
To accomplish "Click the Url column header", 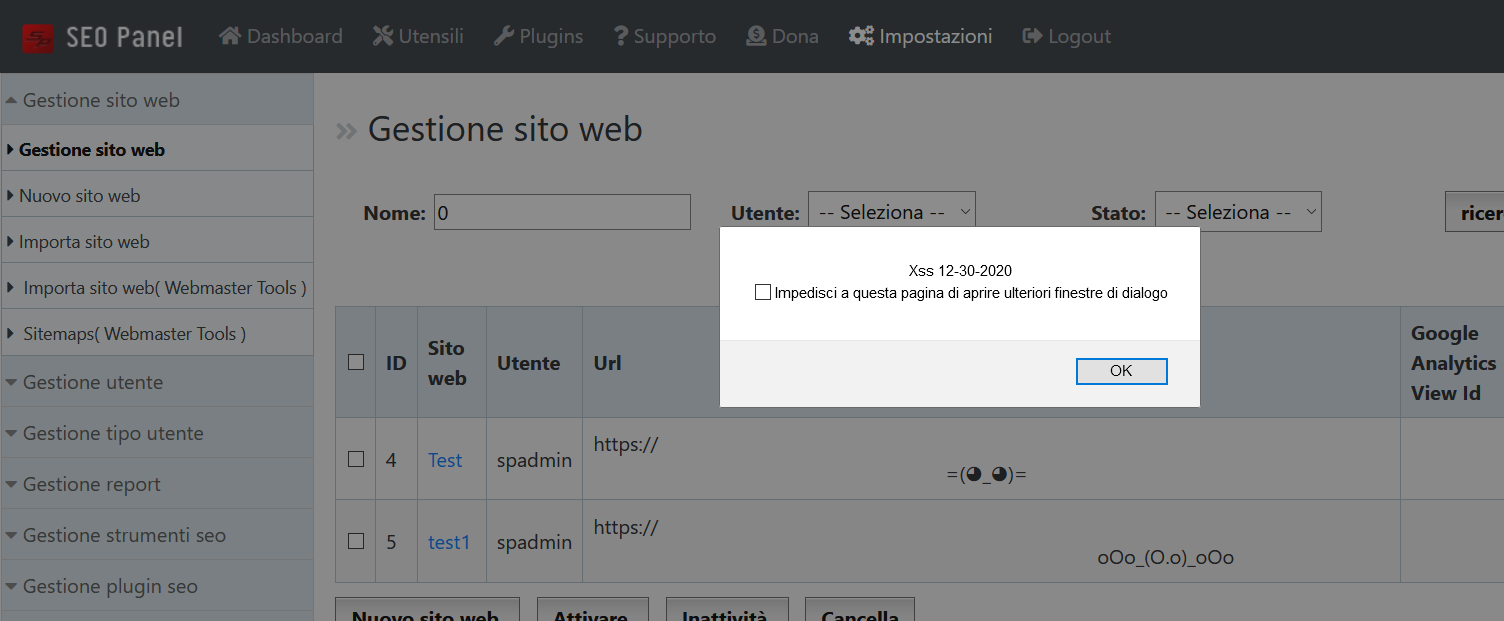I will tap(608, 363).
